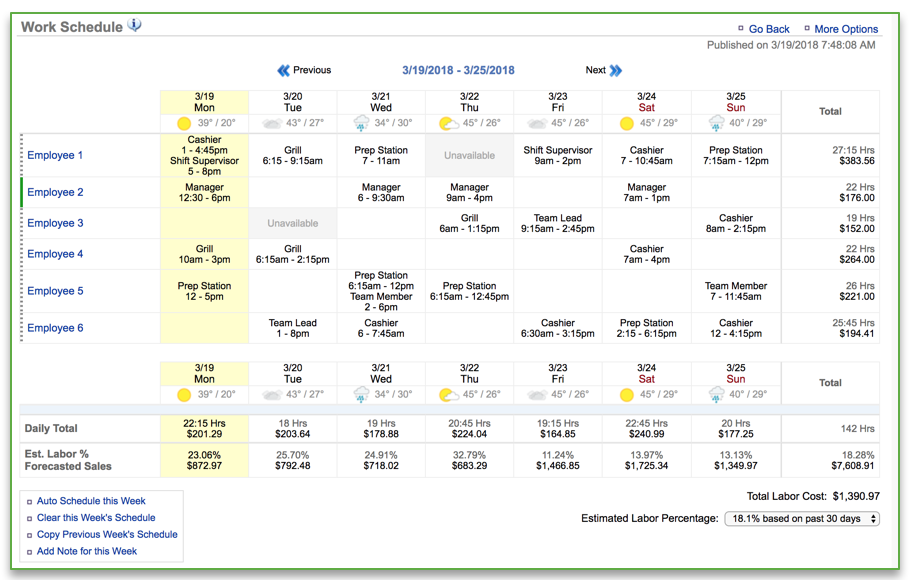The width and height of the screenshot is (912, 580).
Task: Click Copy Previous Week's Schedule
Action: click(x=107, y=534)
